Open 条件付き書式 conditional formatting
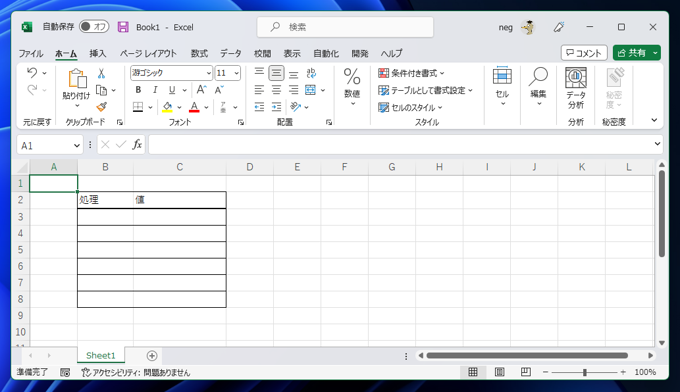 [411, 73]
